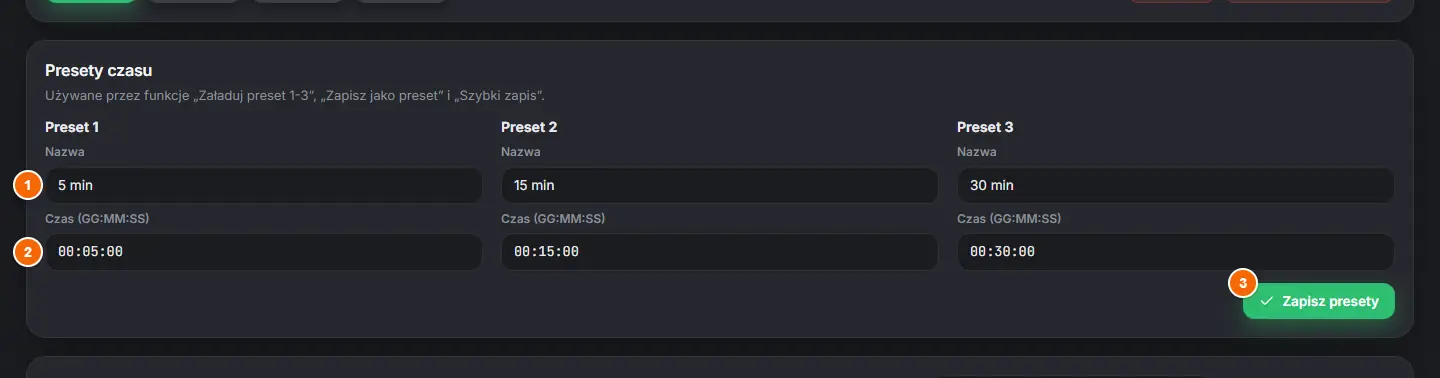Click the Preset 1 column heading

point(72,127)
